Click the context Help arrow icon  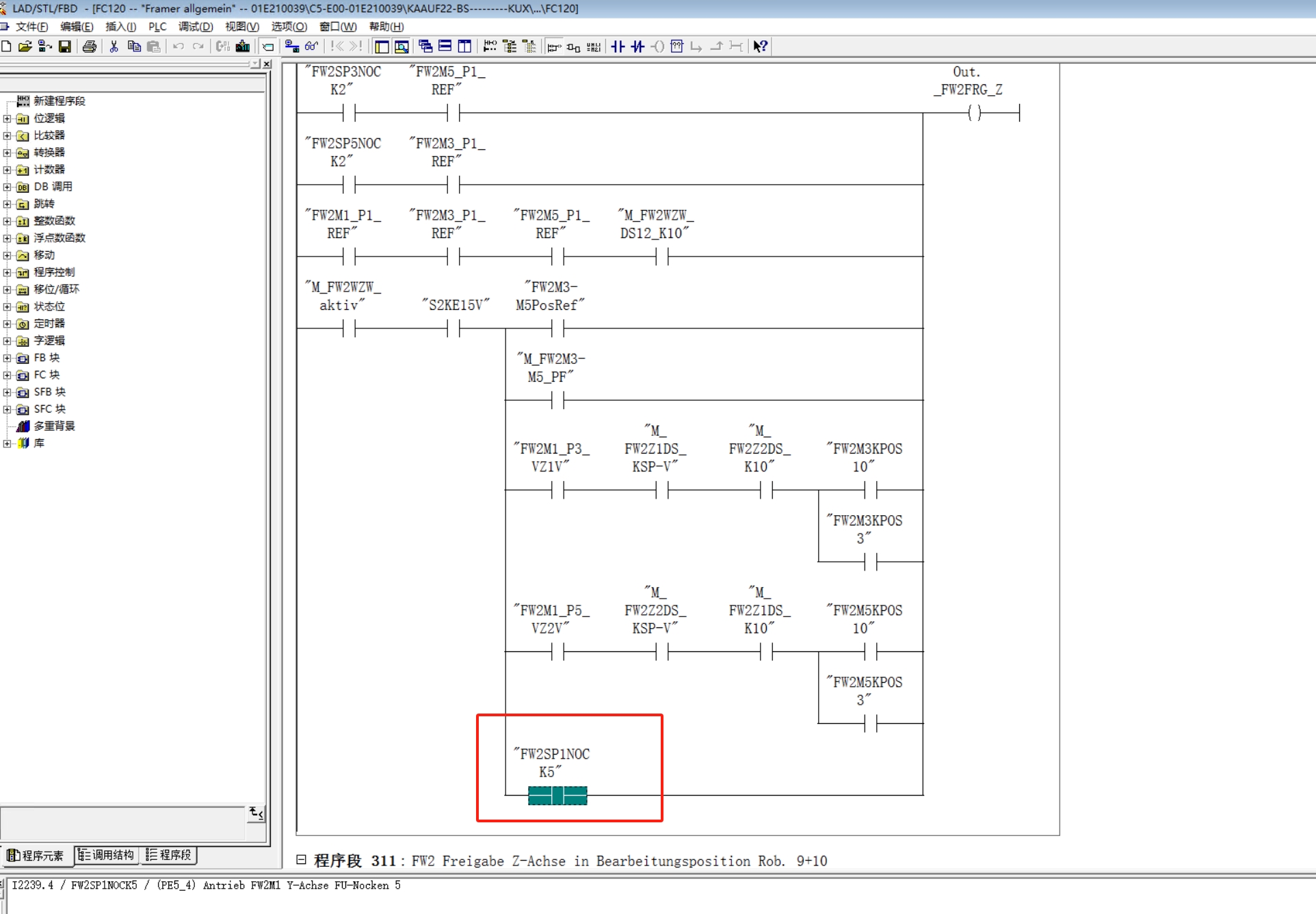pyautogui.click(x=761, y=47)
